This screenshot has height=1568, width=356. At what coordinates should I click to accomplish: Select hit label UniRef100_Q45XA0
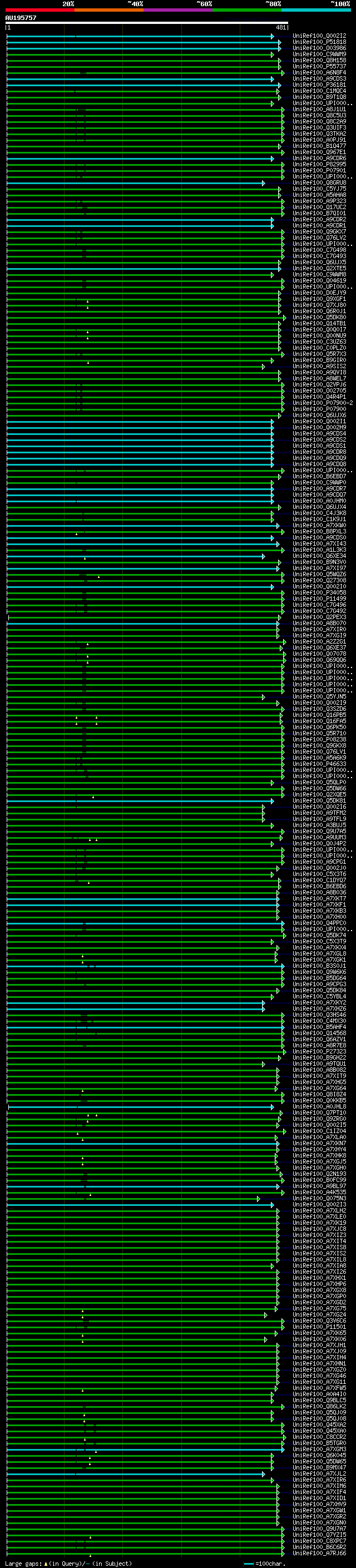tap(319, 1431)
